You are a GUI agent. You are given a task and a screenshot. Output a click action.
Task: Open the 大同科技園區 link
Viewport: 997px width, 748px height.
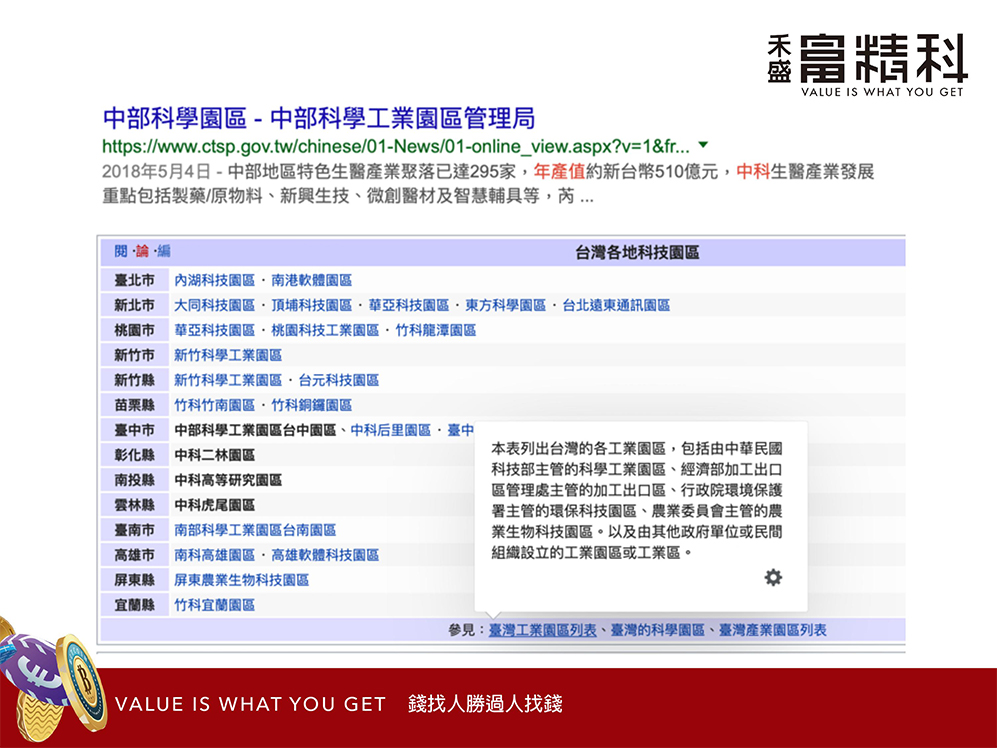pos(214,305)
